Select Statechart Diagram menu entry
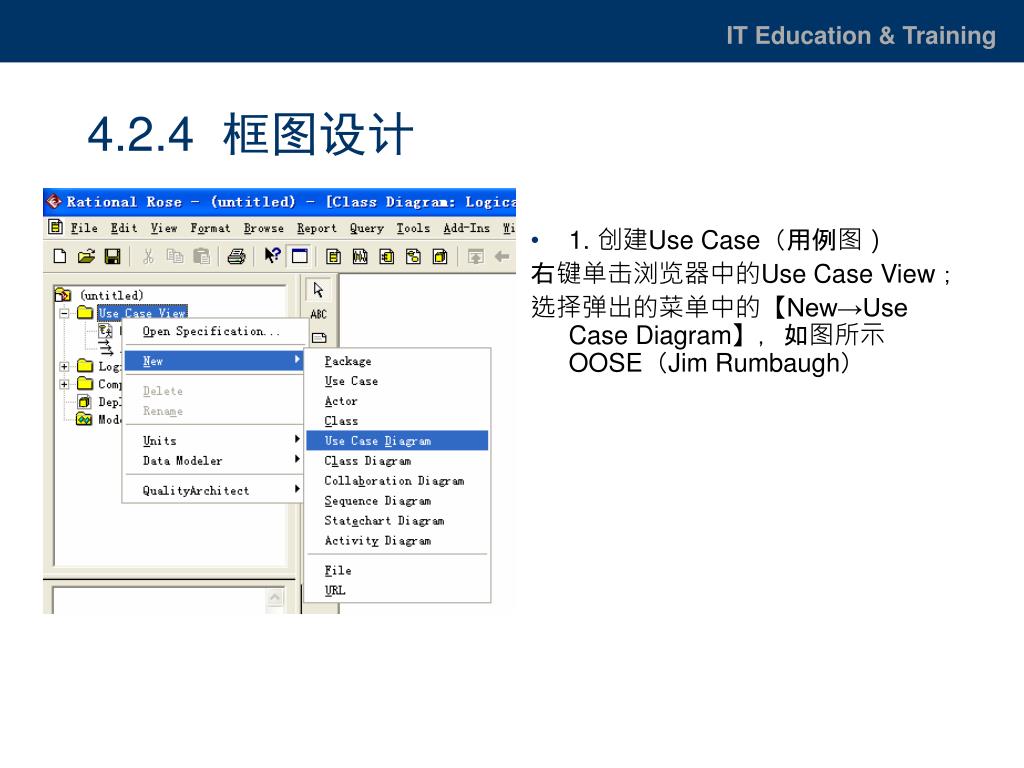Image resolution: width=1024 pixels, height=768 pixels. (397, 520)
